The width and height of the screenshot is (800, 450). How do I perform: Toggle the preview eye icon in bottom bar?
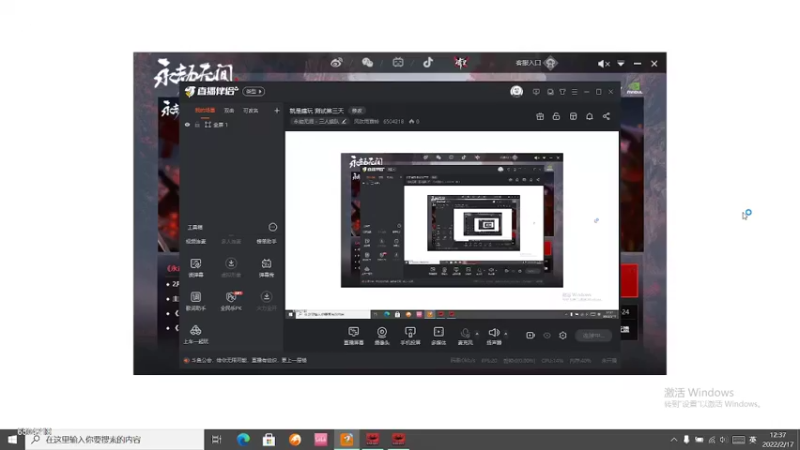pyautogui.click(x=546, y=335)
